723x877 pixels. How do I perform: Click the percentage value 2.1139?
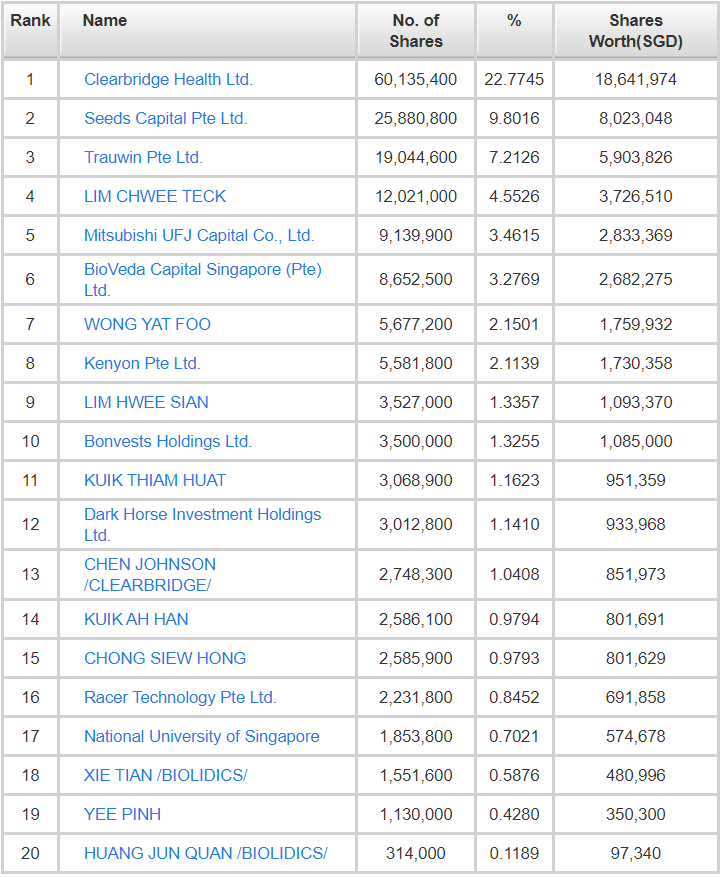[514, 364]
